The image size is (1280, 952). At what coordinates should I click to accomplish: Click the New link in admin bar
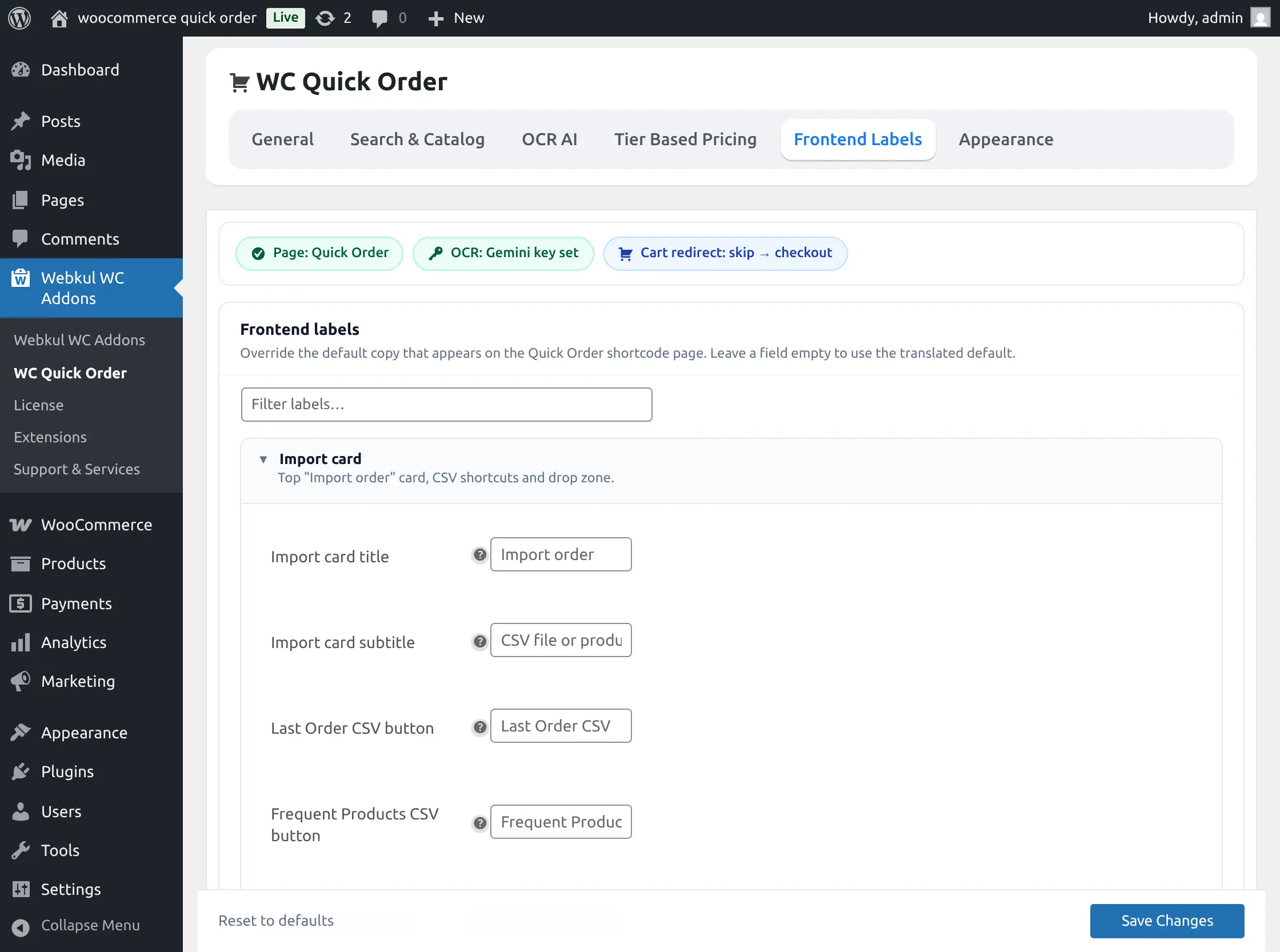469,18
